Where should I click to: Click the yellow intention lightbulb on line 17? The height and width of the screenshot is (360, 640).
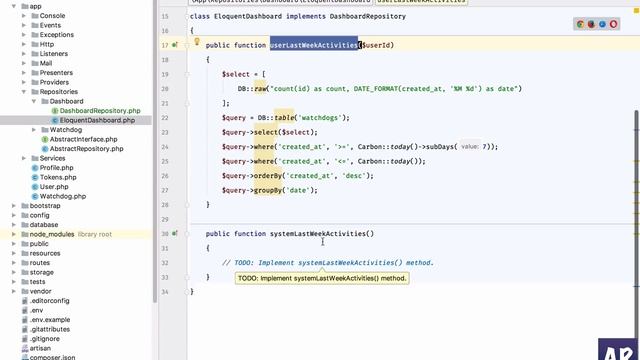197,41
